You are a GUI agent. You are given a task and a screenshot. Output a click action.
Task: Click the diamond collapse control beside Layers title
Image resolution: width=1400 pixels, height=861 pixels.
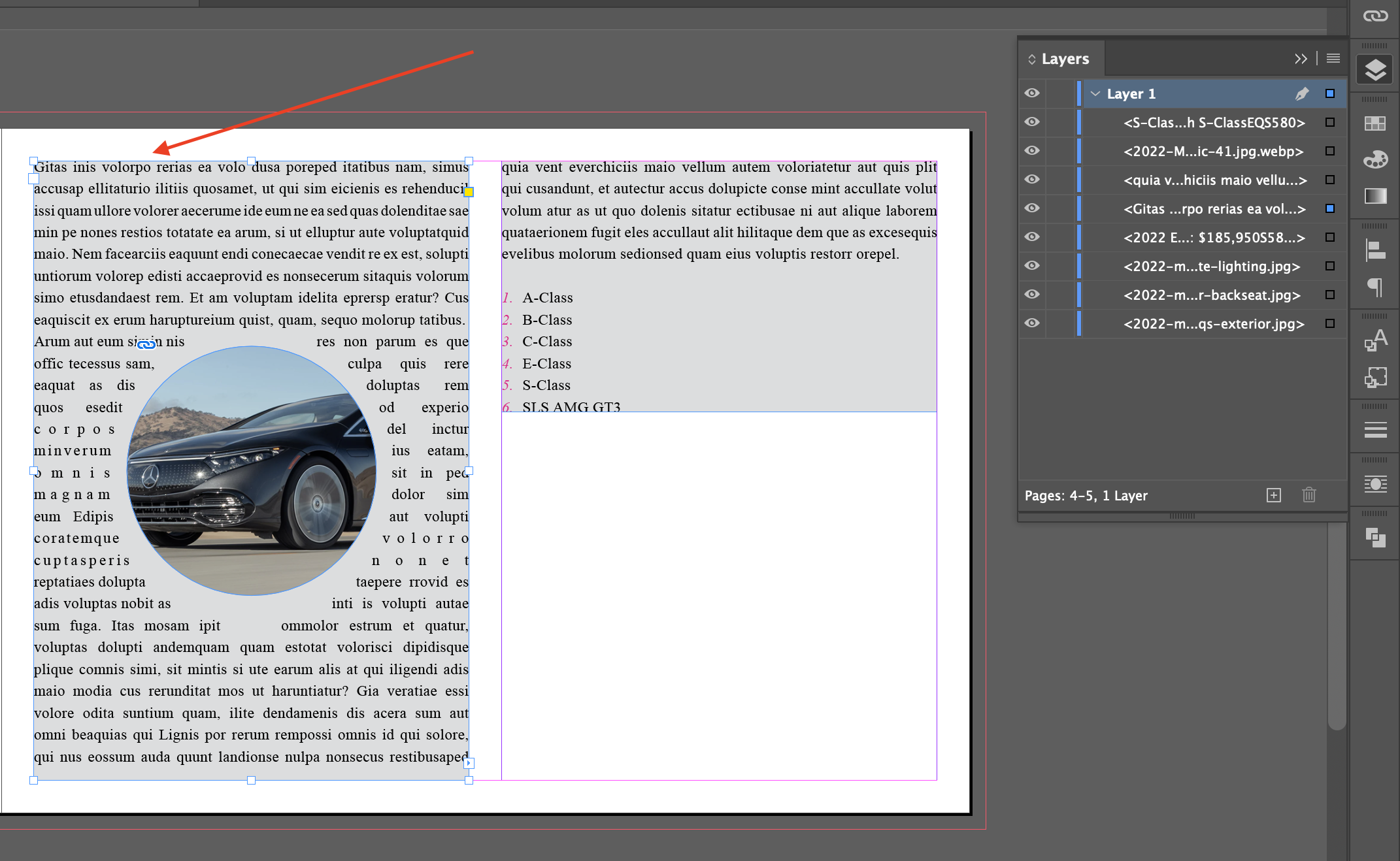[x=1033, y=58]
